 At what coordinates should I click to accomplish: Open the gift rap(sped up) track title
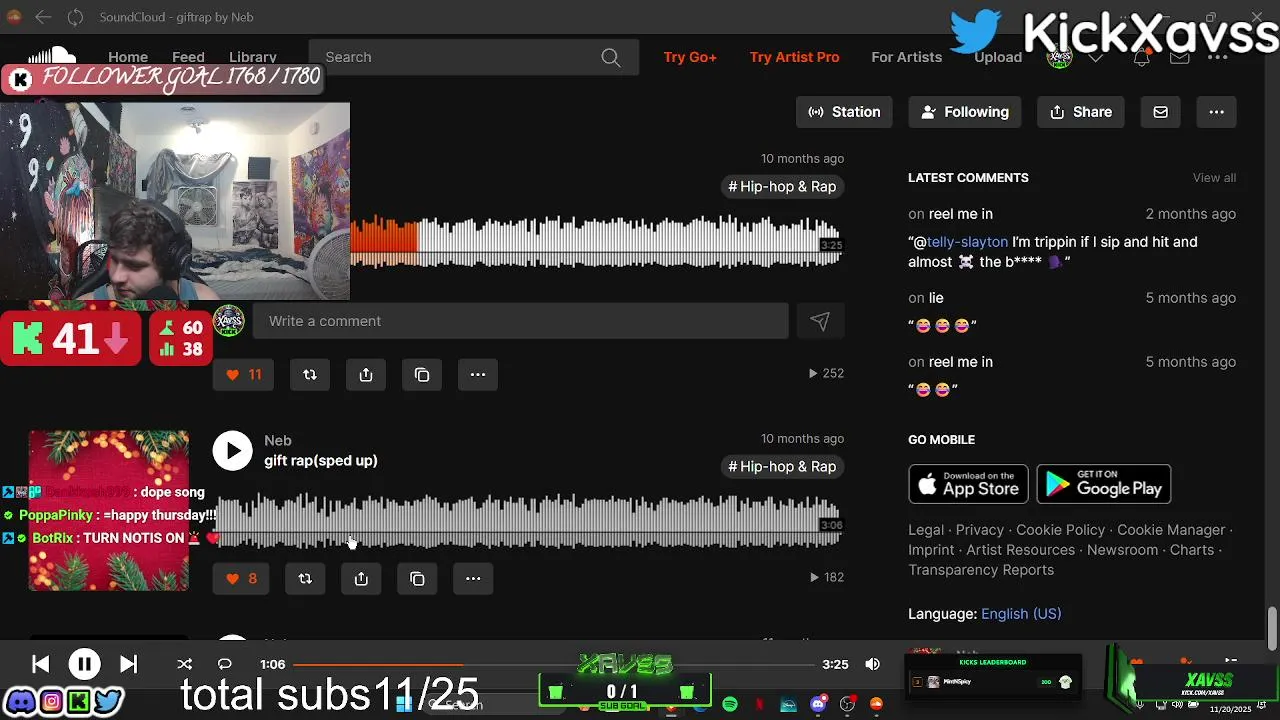(x=321, y=461)
